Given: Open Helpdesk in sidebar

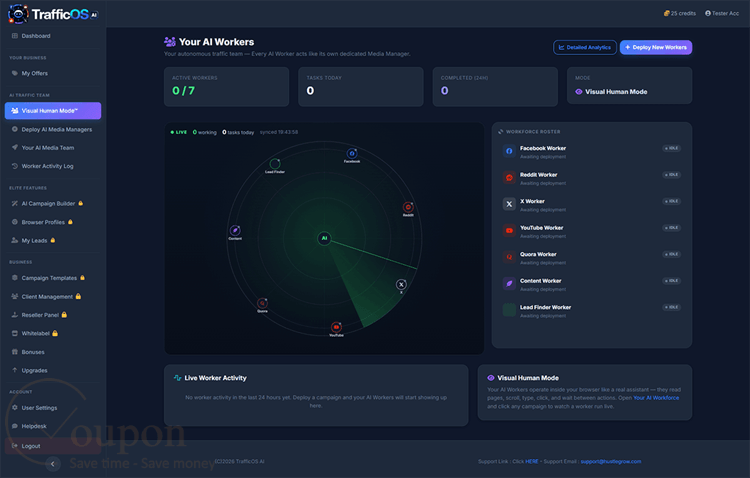Looking at the screenshot, I should coord(53,426).
